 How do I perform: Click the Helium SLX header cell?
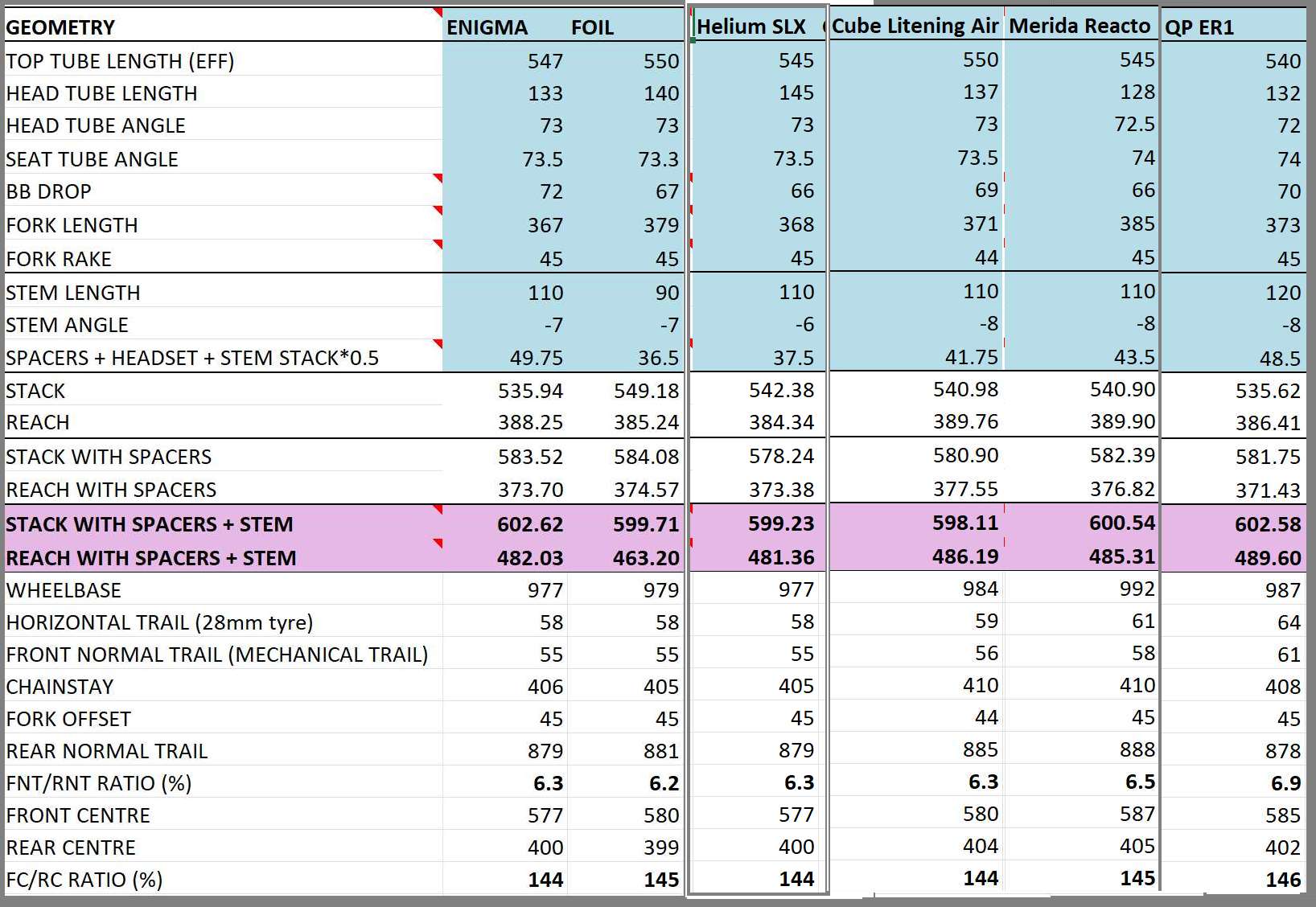[751, 27]
